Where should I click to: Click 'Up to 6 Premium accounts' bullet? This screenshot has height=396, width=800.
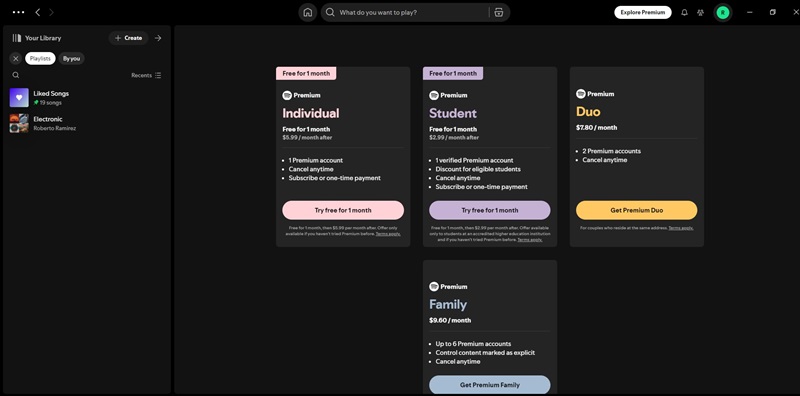473,344
